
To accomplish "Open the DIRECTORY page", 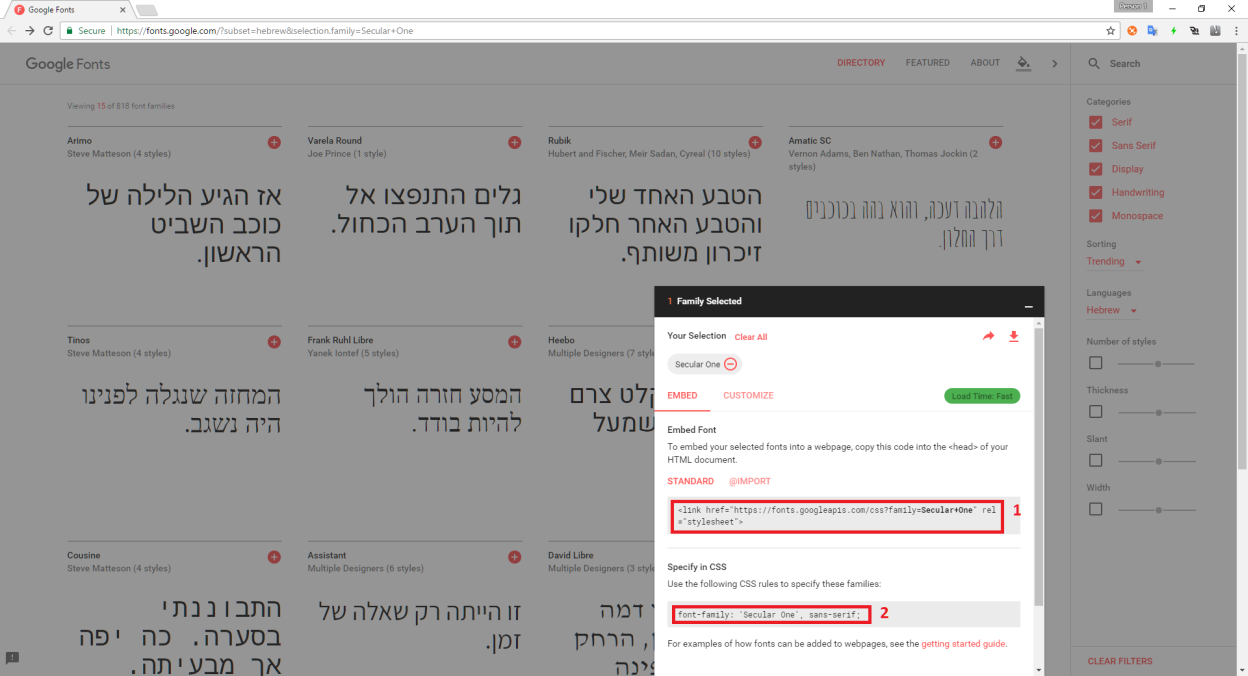I will coord(861,63).
